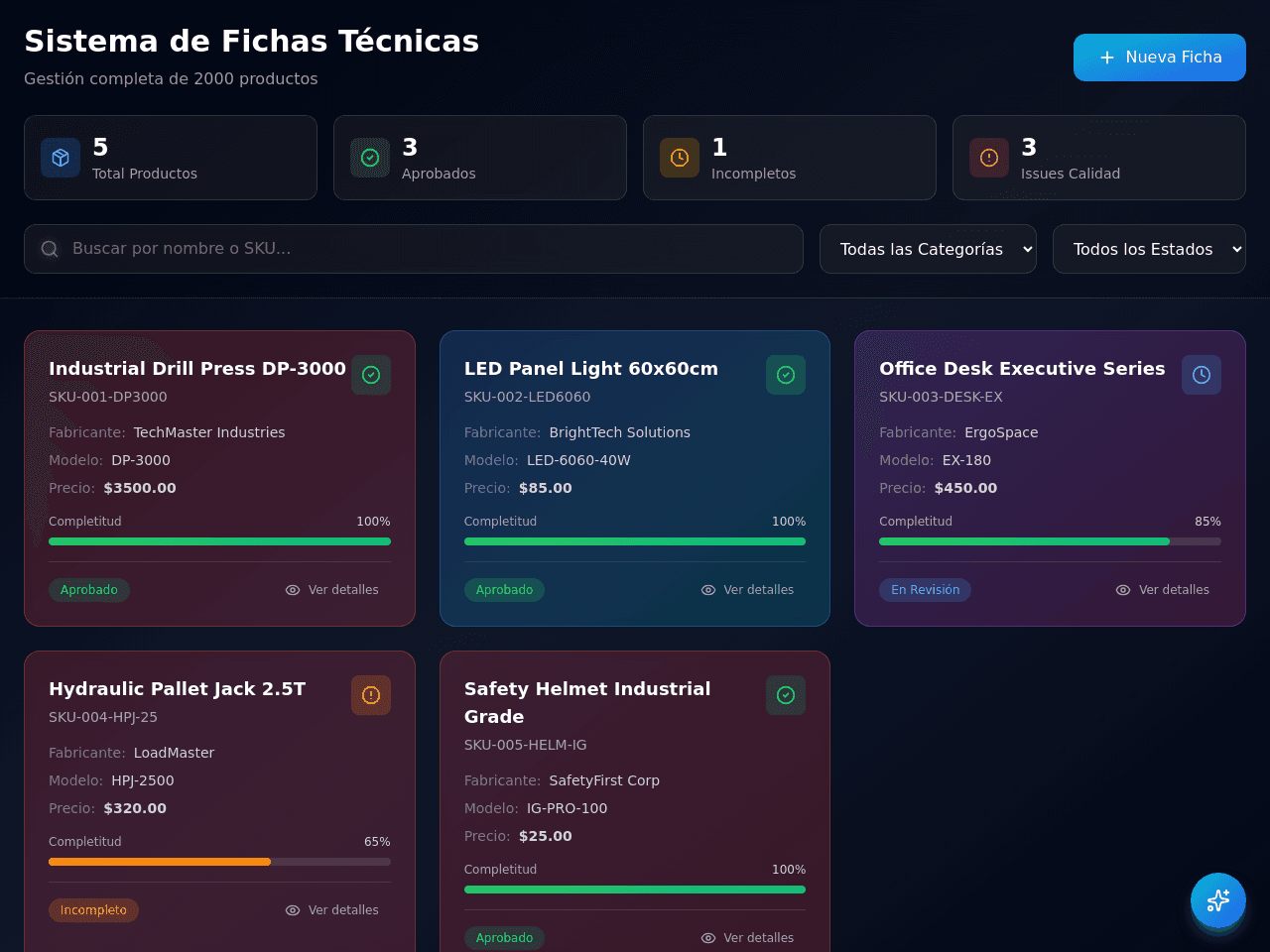Click eye icon on Industrial Drill Press card

point(293,590)
